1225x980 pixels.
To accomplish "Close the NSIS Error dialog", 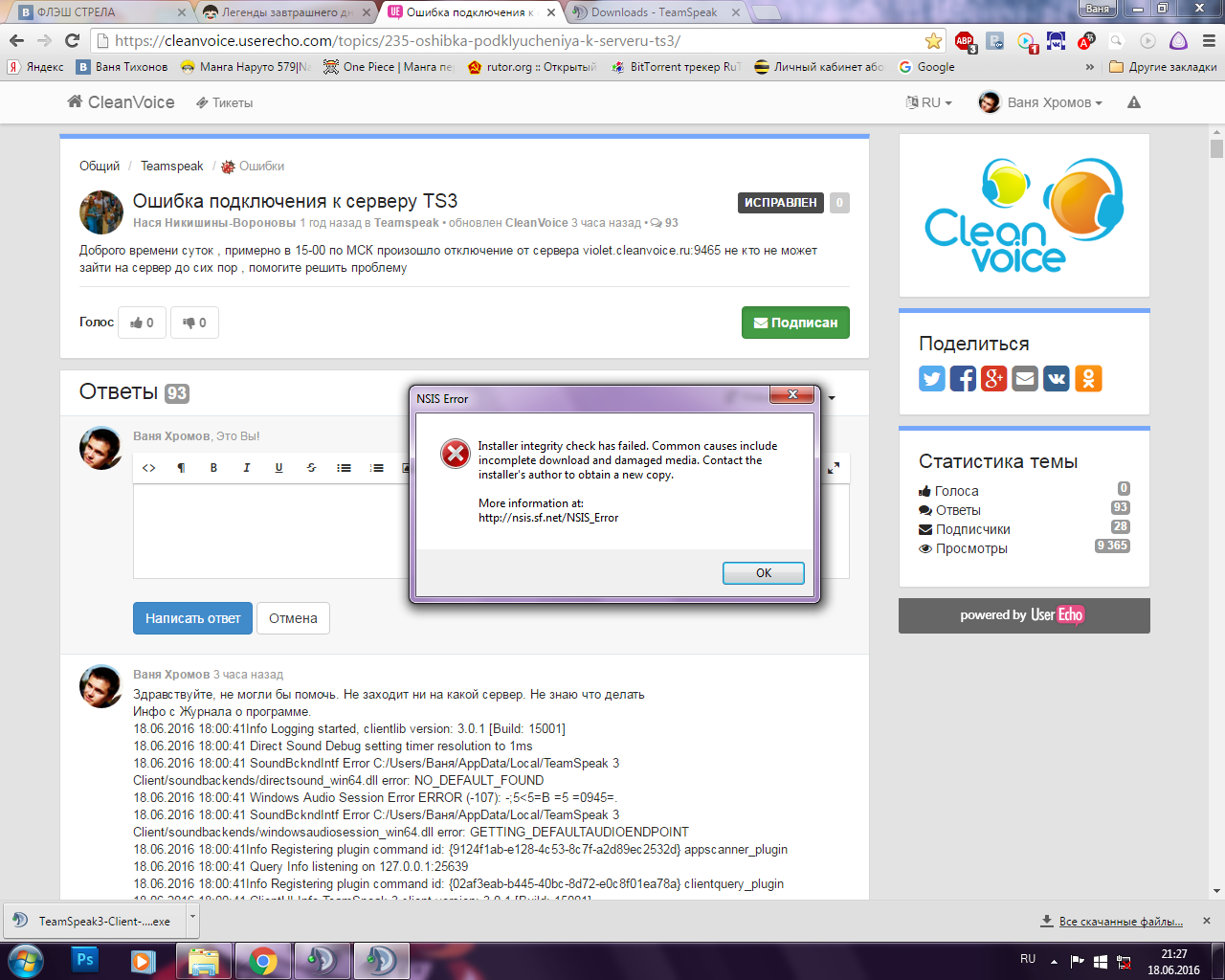I will click(x=792, y=394).
